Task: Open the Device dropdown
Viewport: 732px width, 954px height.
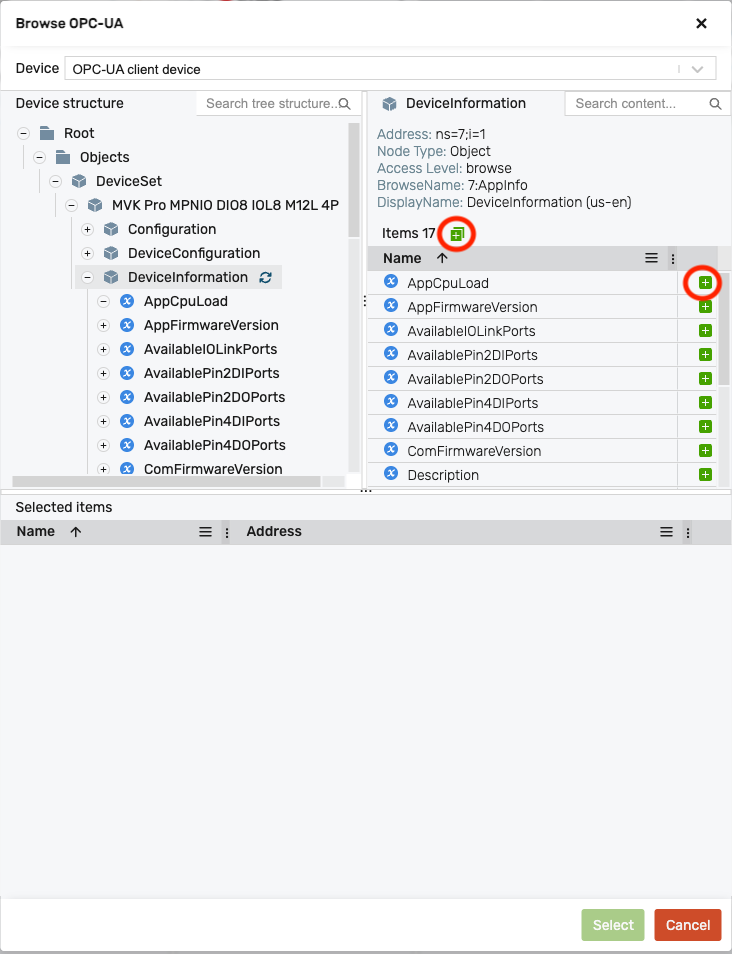Action: [390, 69]
